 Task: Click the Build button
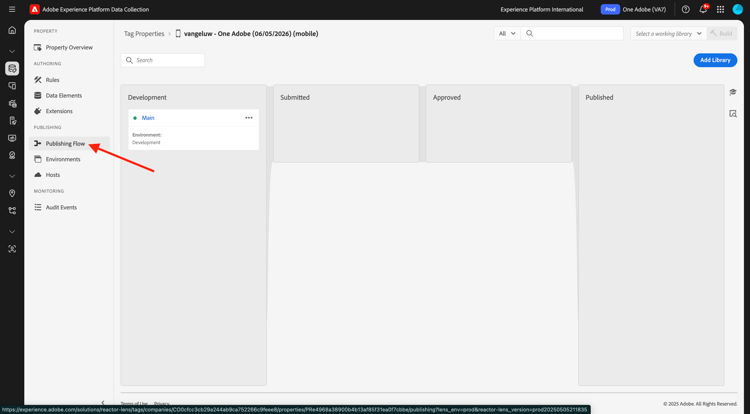pos(721,33)
